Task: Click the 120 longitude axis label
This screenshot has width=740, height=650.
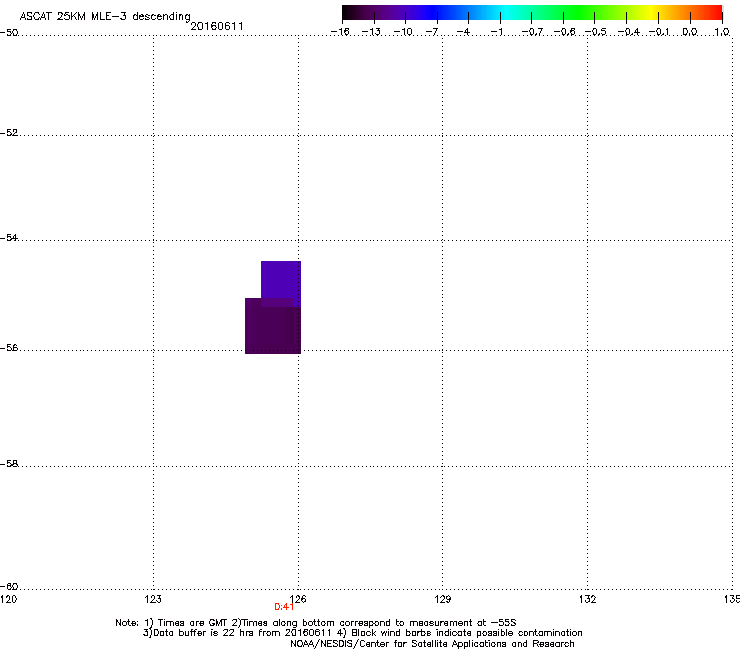Action: coord(8,599)
